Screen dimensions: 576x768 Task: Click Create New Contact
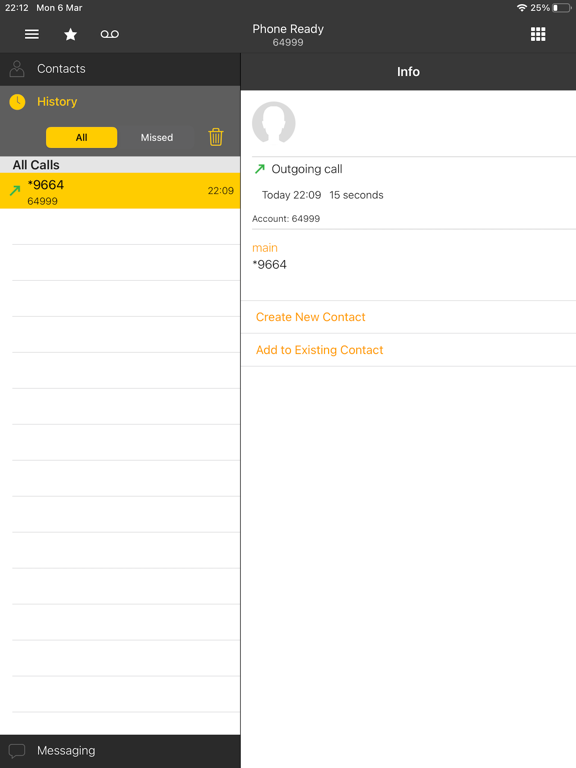[311, 317]
